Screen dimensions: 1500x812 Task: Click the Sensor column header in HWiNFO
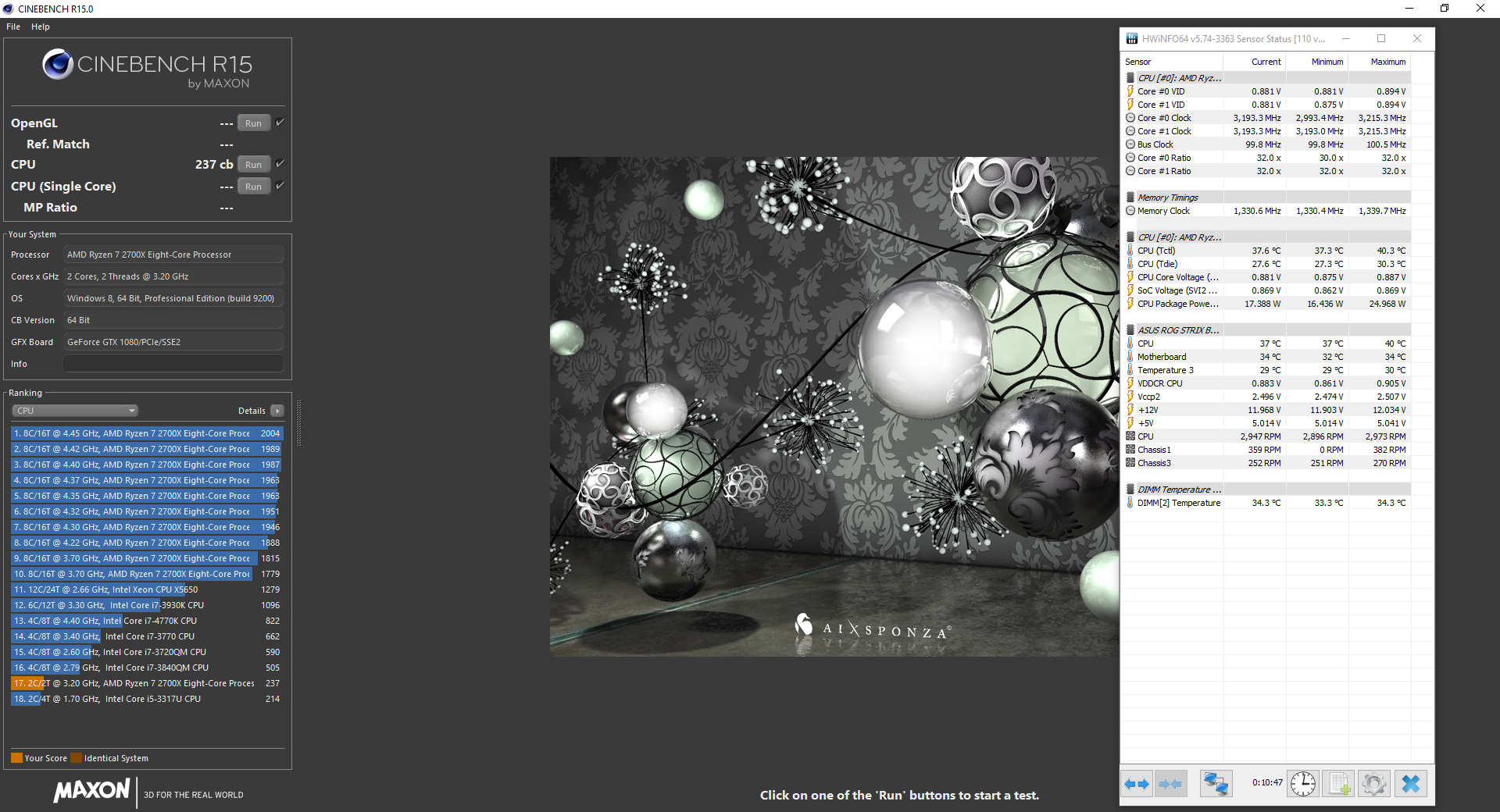point(1172,62)
